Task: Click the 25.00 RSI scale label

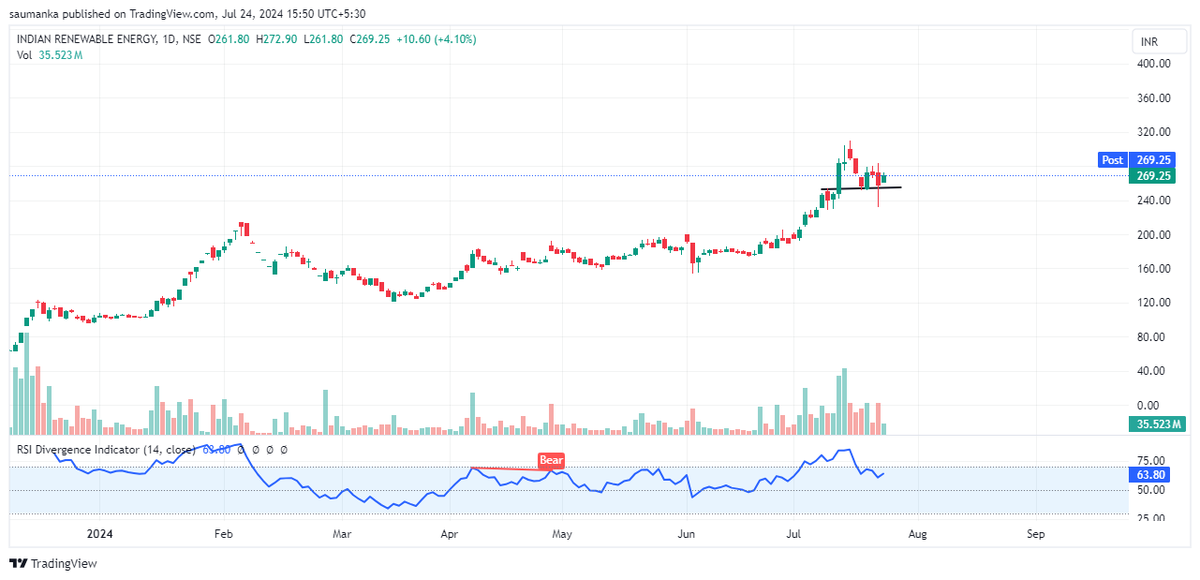Action: 1152,519
